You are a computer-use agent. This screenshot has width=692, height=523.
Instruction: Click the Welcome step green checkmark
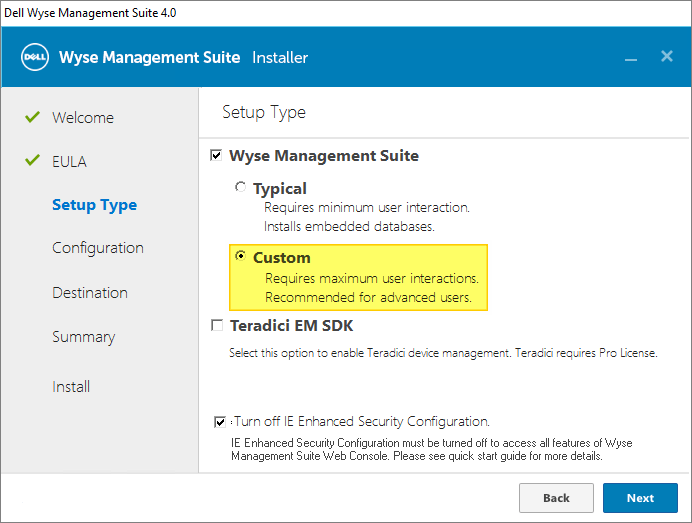click(32, 117)
